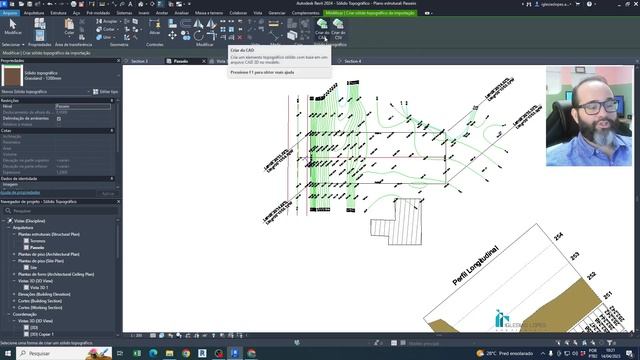640x360 pixels.
Task: Select the Mirror pick axis tool
Action: tap(198, 24)
